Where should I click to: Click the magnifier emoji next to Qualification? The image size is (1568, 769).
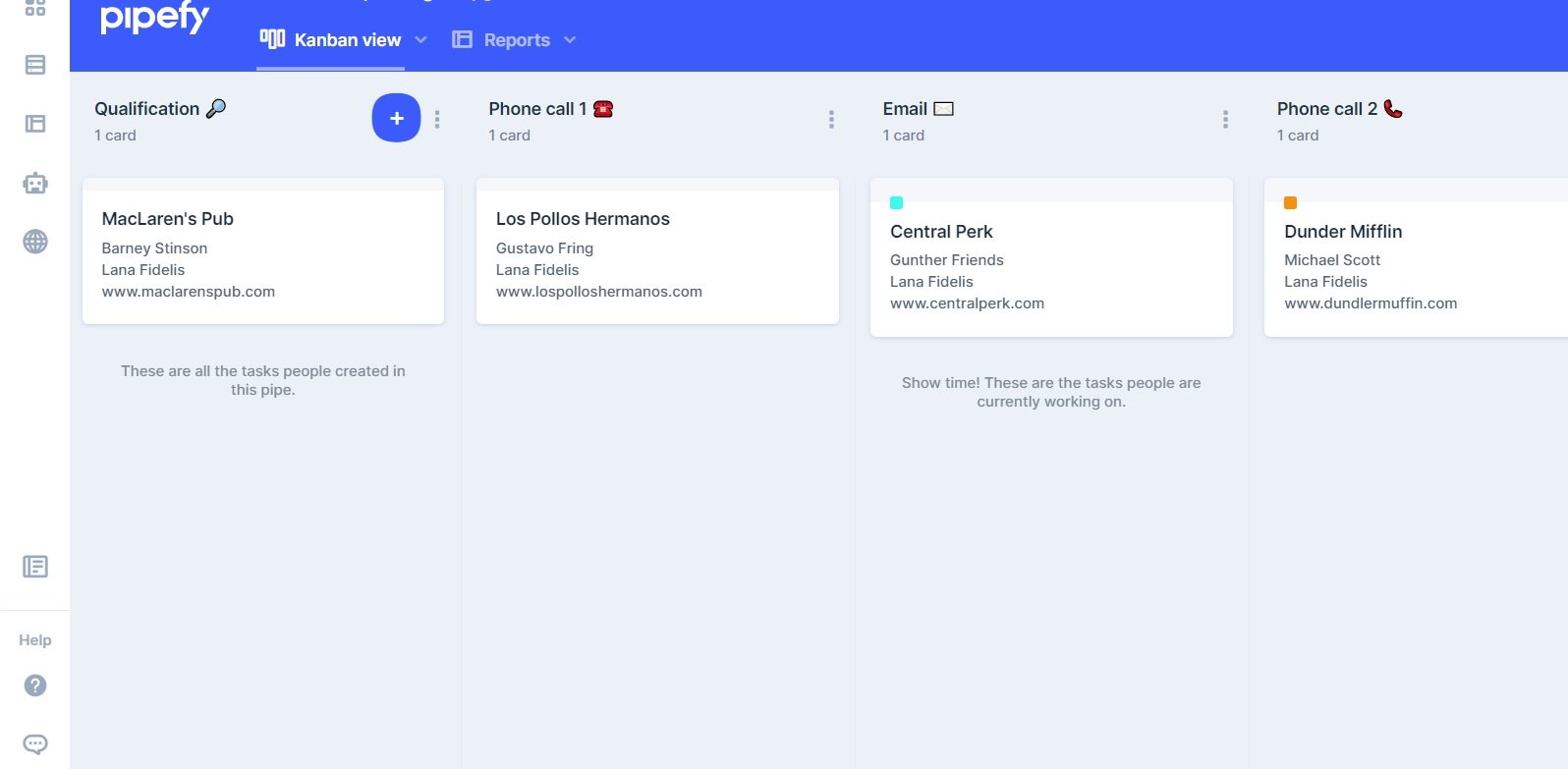coord(216,108)
